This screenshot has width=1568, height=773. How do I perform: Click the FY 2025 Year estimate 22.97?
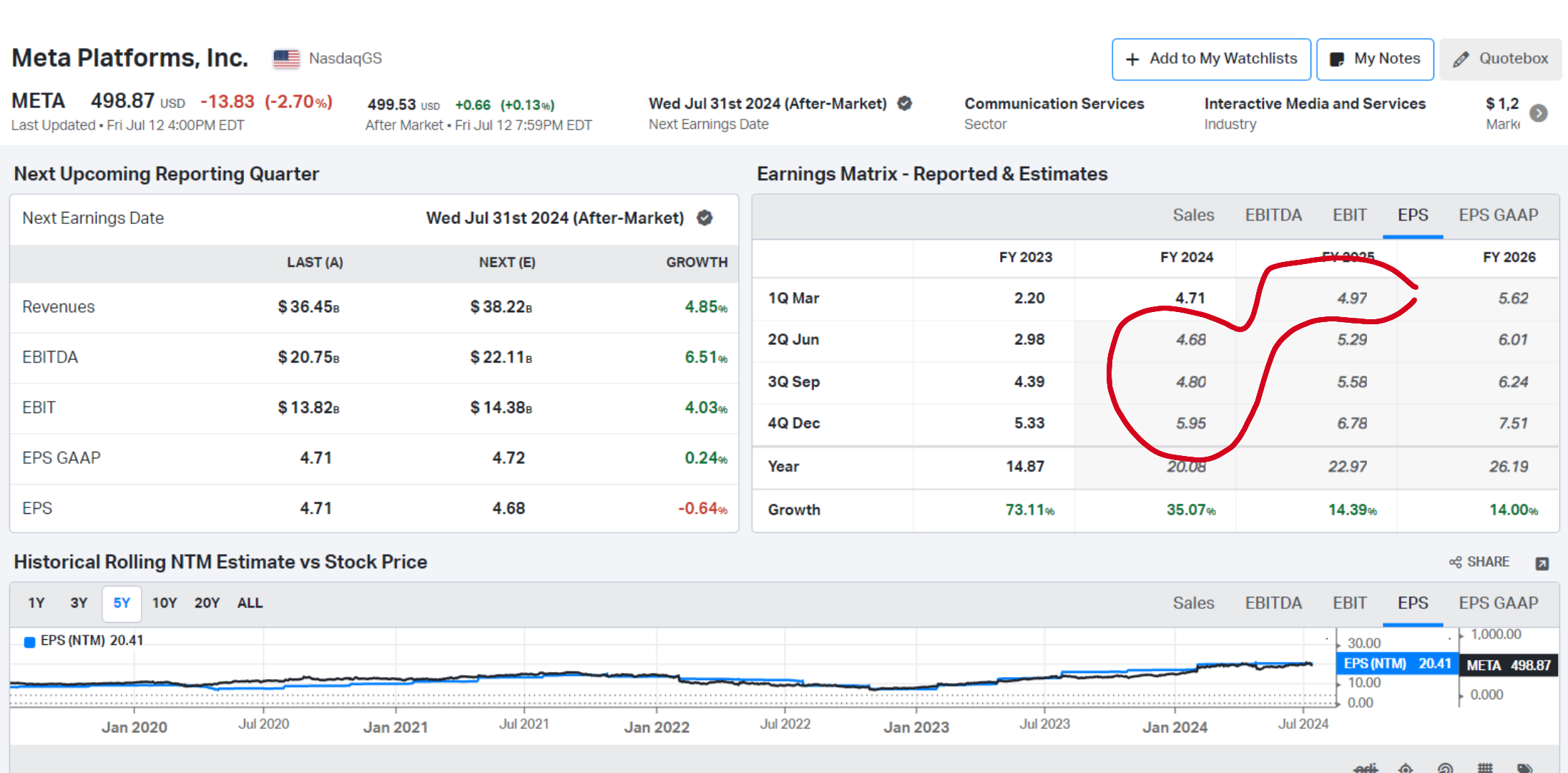pyautogui.click(x=1348, y=467)
